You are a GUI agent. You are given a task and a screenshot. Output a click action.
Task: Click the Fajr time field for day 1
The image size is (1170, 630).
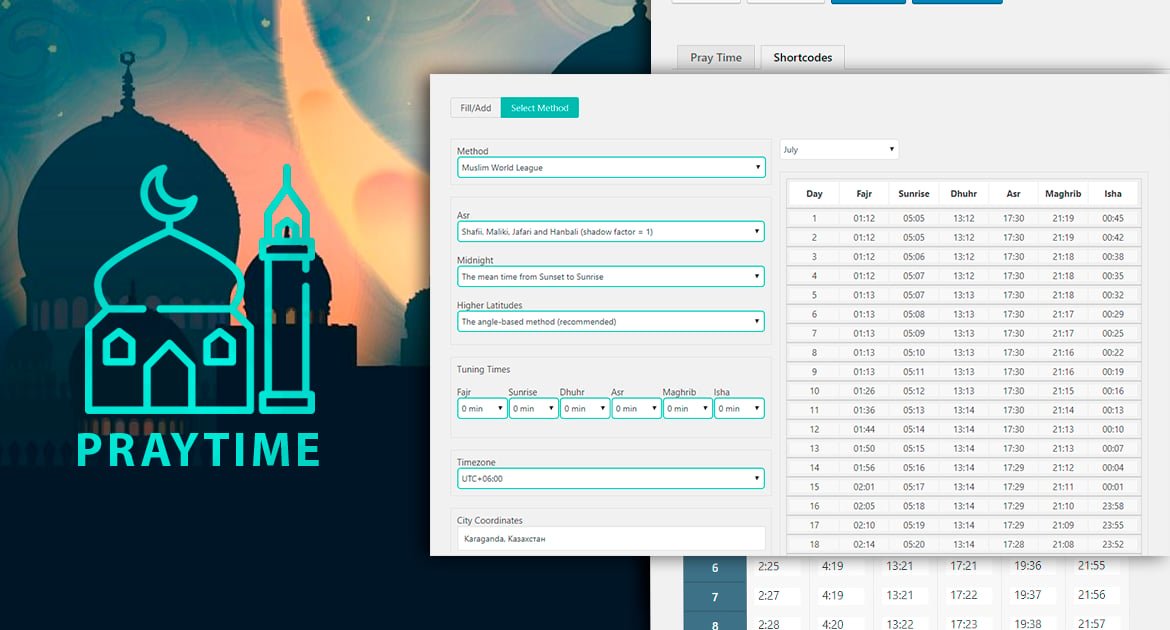tap(864, 219)
